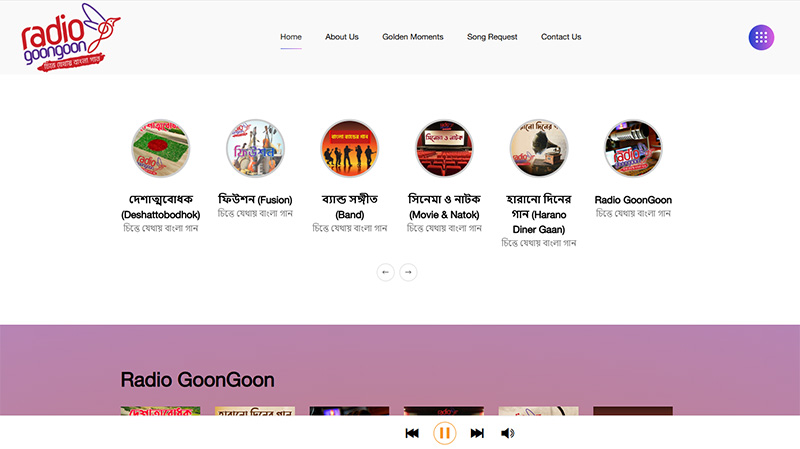Mute the player volume speaker icon
Screen dimensions: 800x449
[x=507, y=433]
